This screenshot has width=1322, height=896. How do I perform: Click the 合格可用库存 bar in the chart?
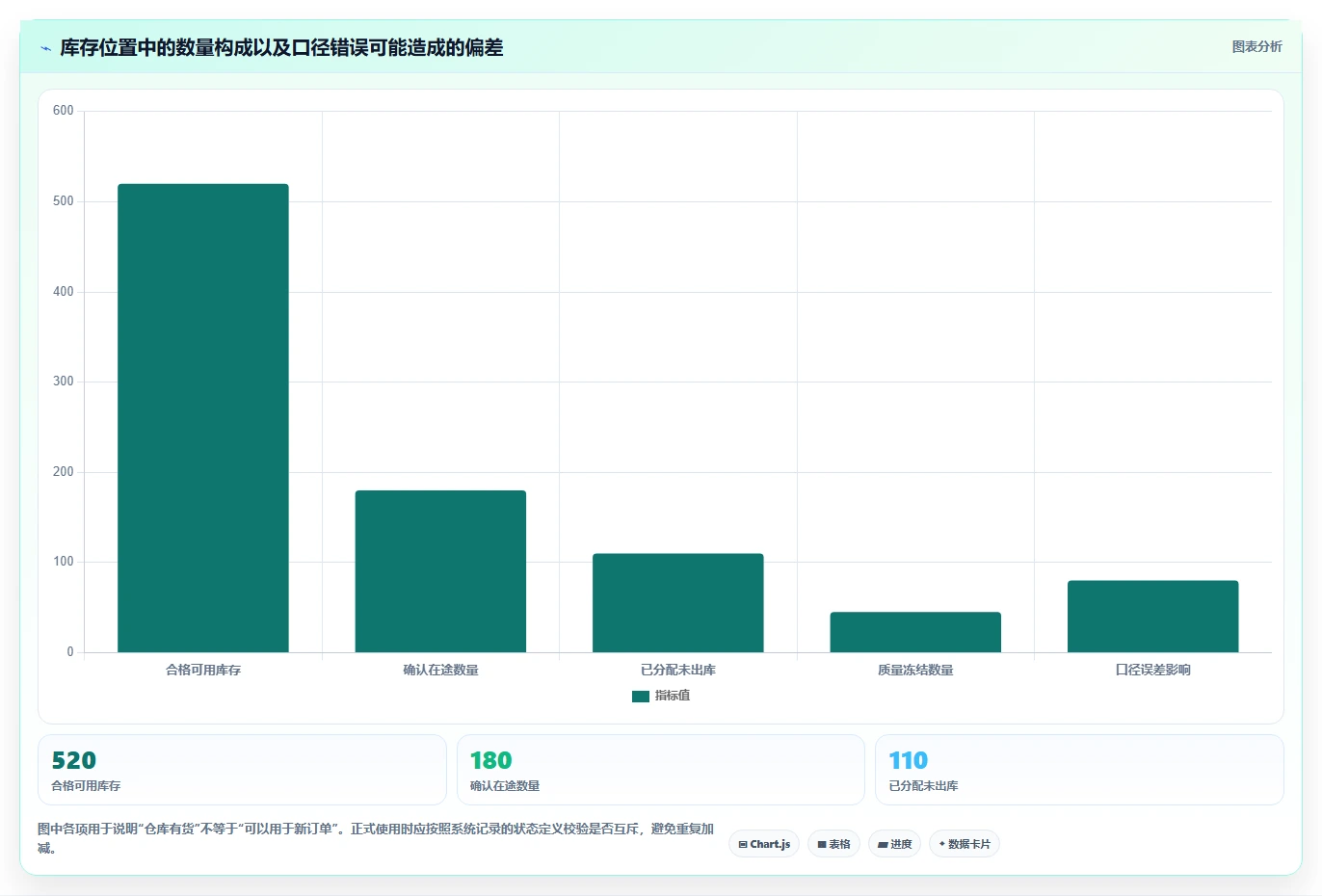[203, 418]
